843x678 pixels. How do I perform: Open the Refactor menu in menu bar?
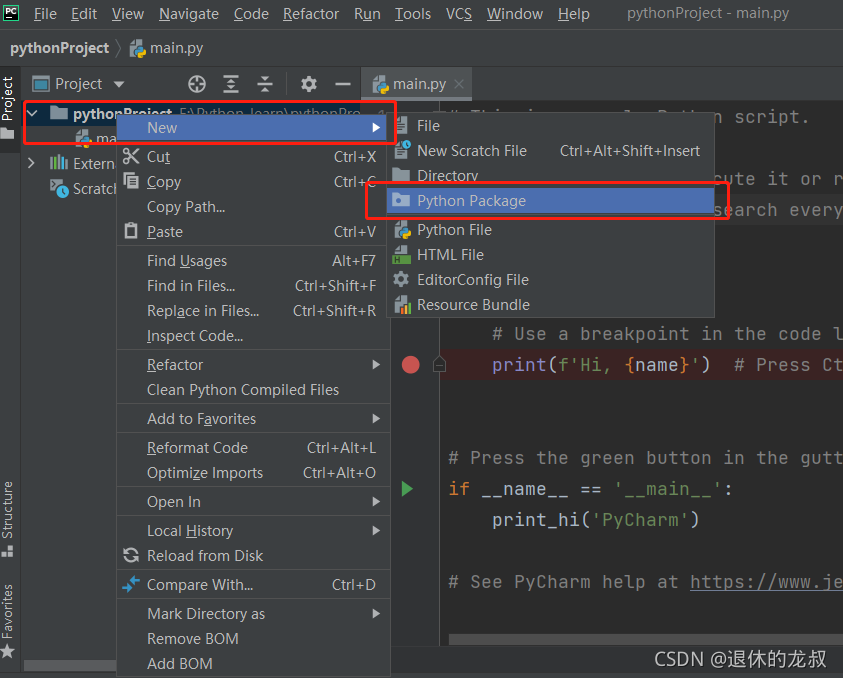pos(311,13)
